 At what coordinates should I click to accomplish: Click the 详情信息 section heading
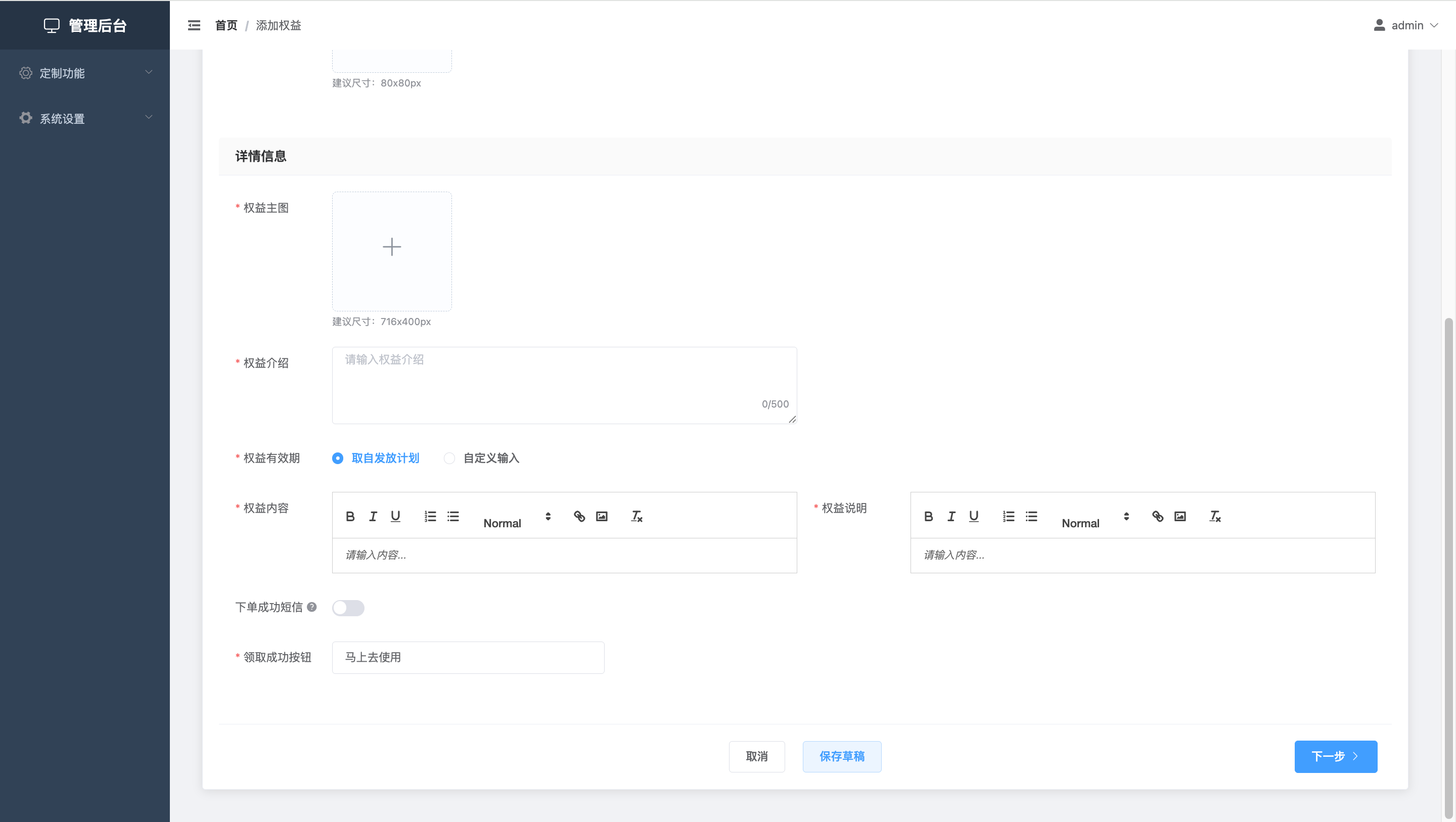260,156
